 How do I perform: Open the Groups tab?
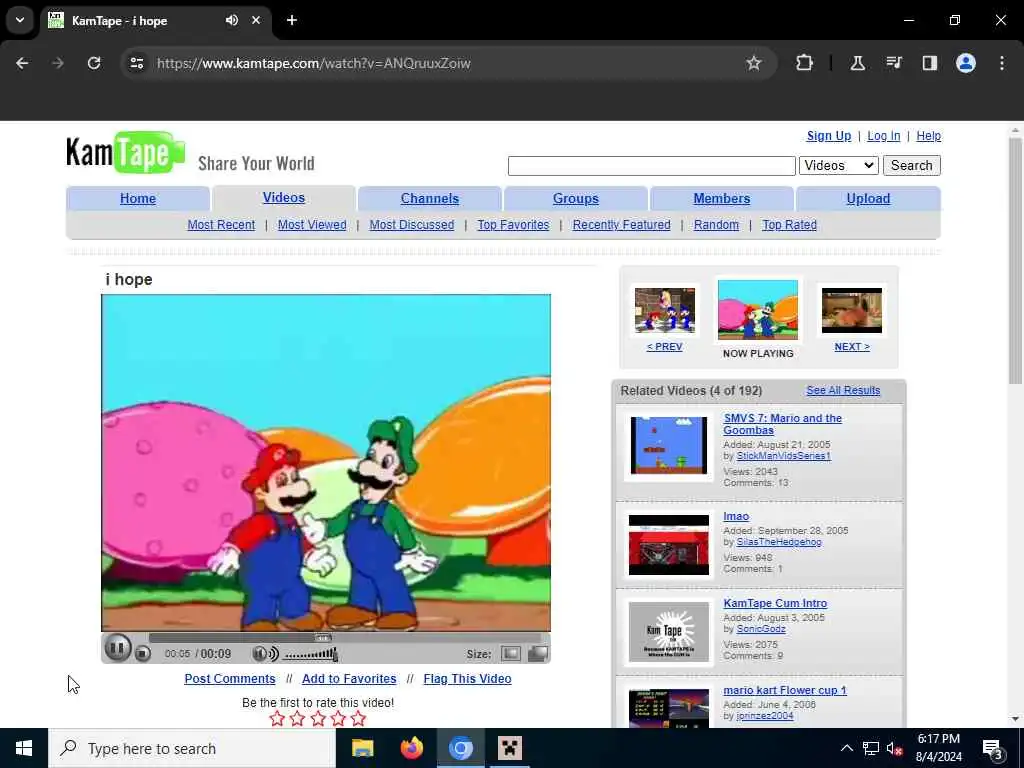click(x=575, y=199)
